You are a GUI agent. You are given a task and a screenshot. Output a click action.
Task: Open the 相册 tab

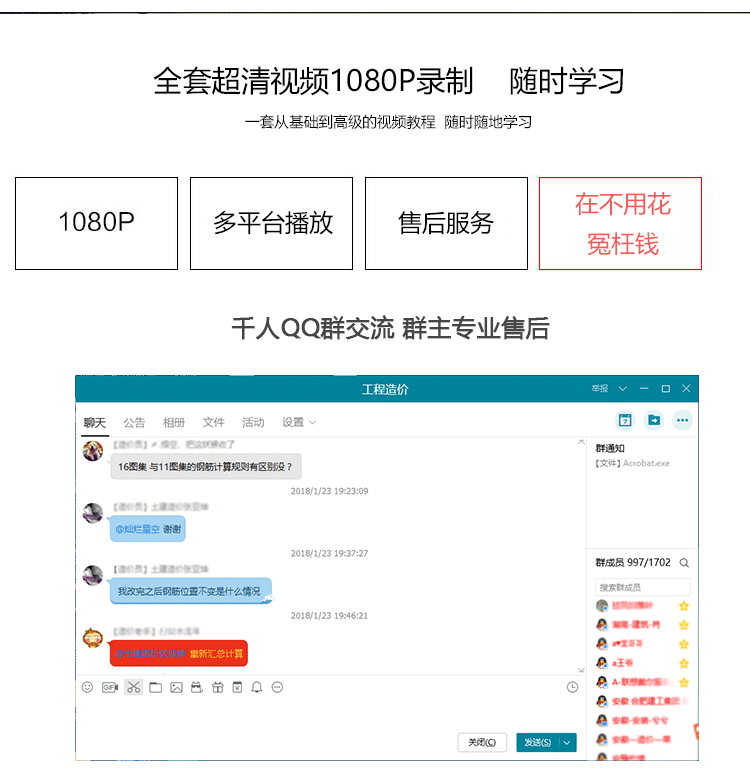(x=174, y=422)
